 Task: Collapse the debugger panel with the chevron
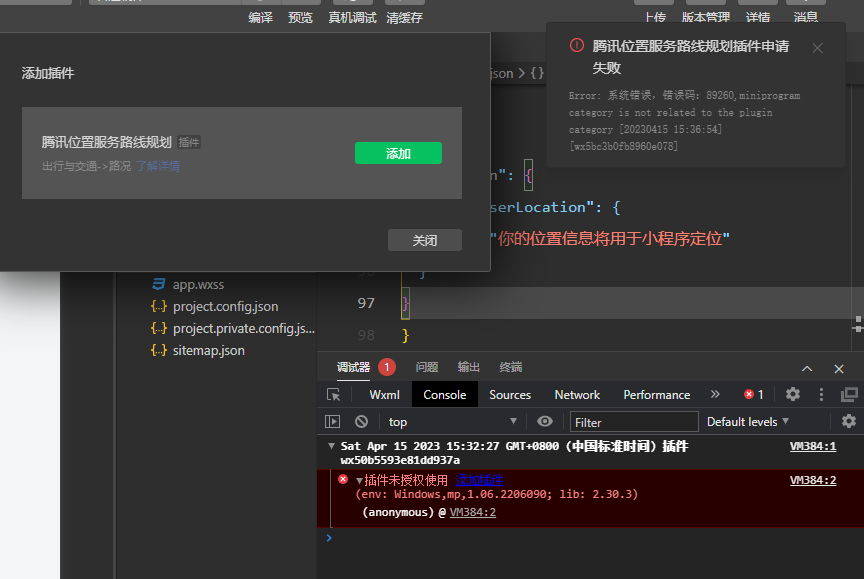[807, 369]
